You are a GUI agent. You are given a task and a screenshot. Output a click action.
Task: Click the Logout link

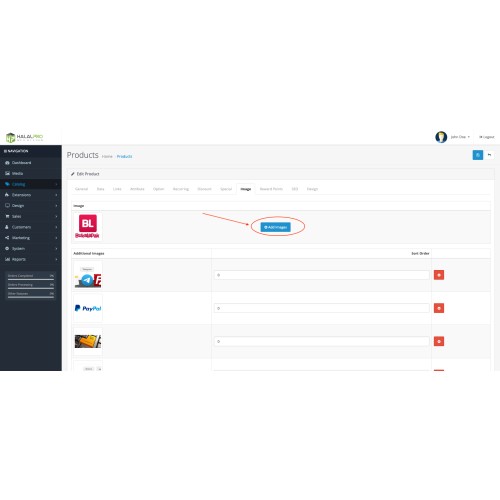tap(487, 137)
